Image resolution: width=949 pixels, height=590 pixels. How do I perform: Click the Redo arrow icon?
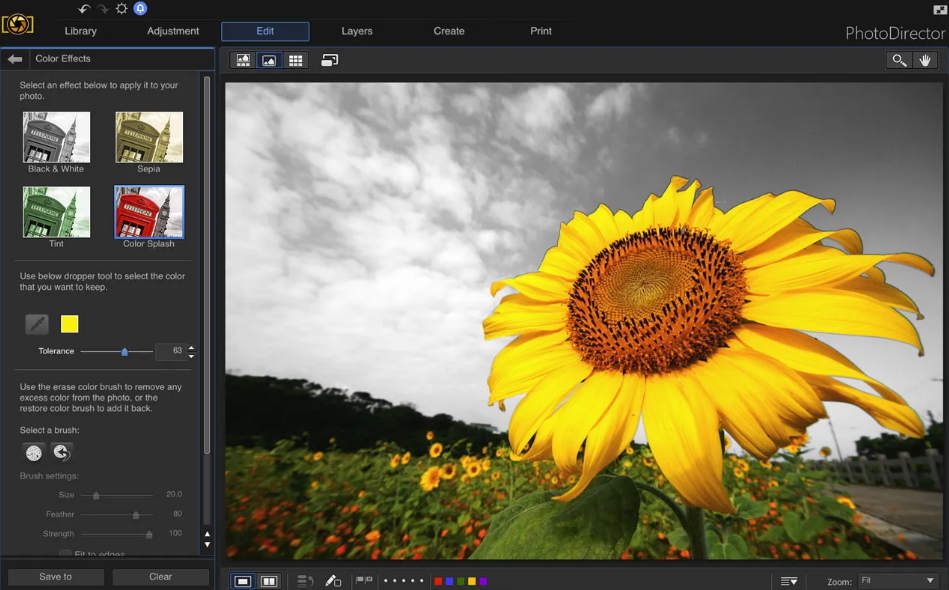(x=103, y=9)
